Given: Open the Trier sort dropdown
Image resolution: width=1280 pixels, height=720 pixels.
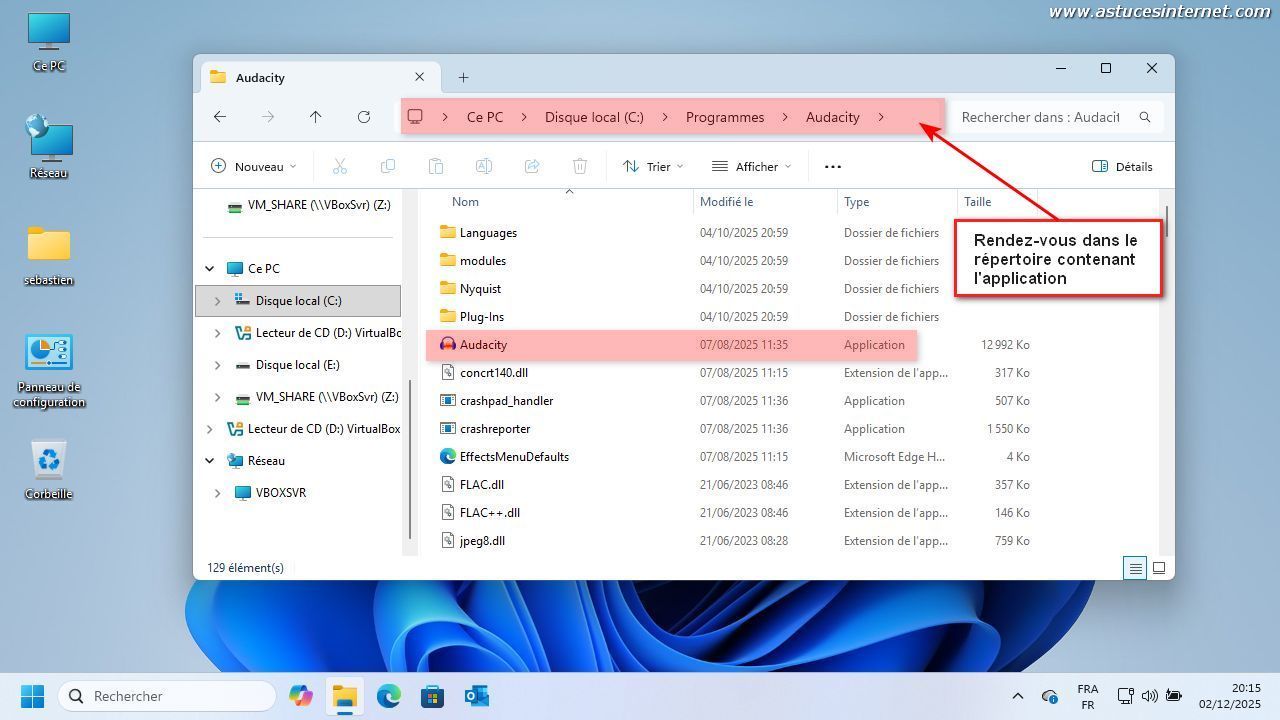Looking at the screenshot, I should point(653,167).
